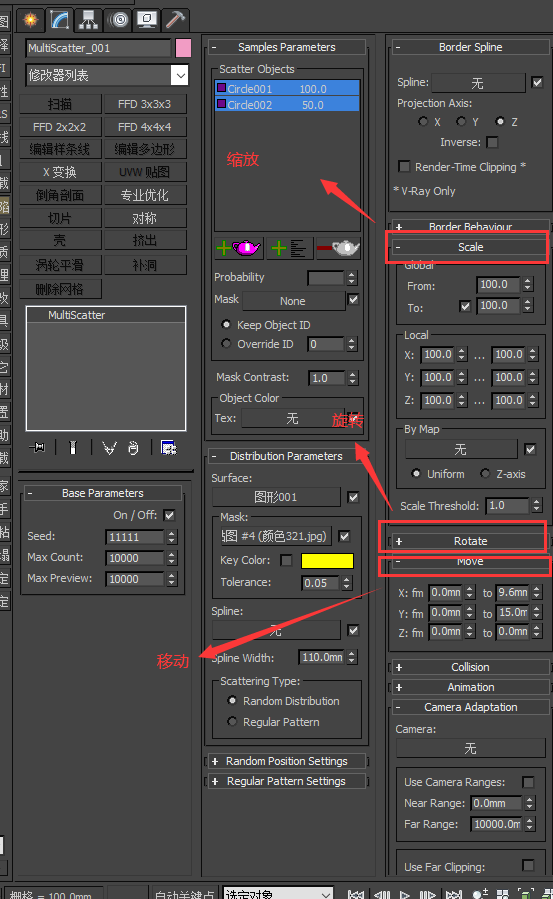
Task: Expand the Rotate rollout
Action: (x=470, y=541)
